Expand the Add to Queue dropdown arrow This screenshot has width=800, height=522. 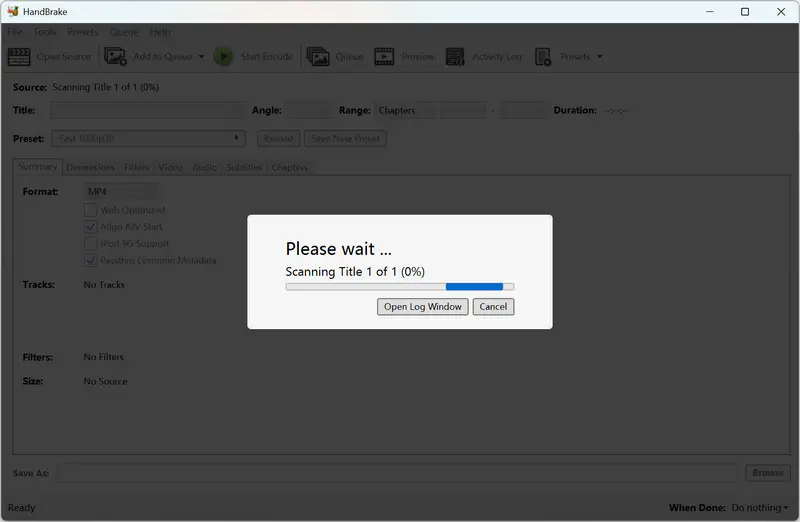201,57
